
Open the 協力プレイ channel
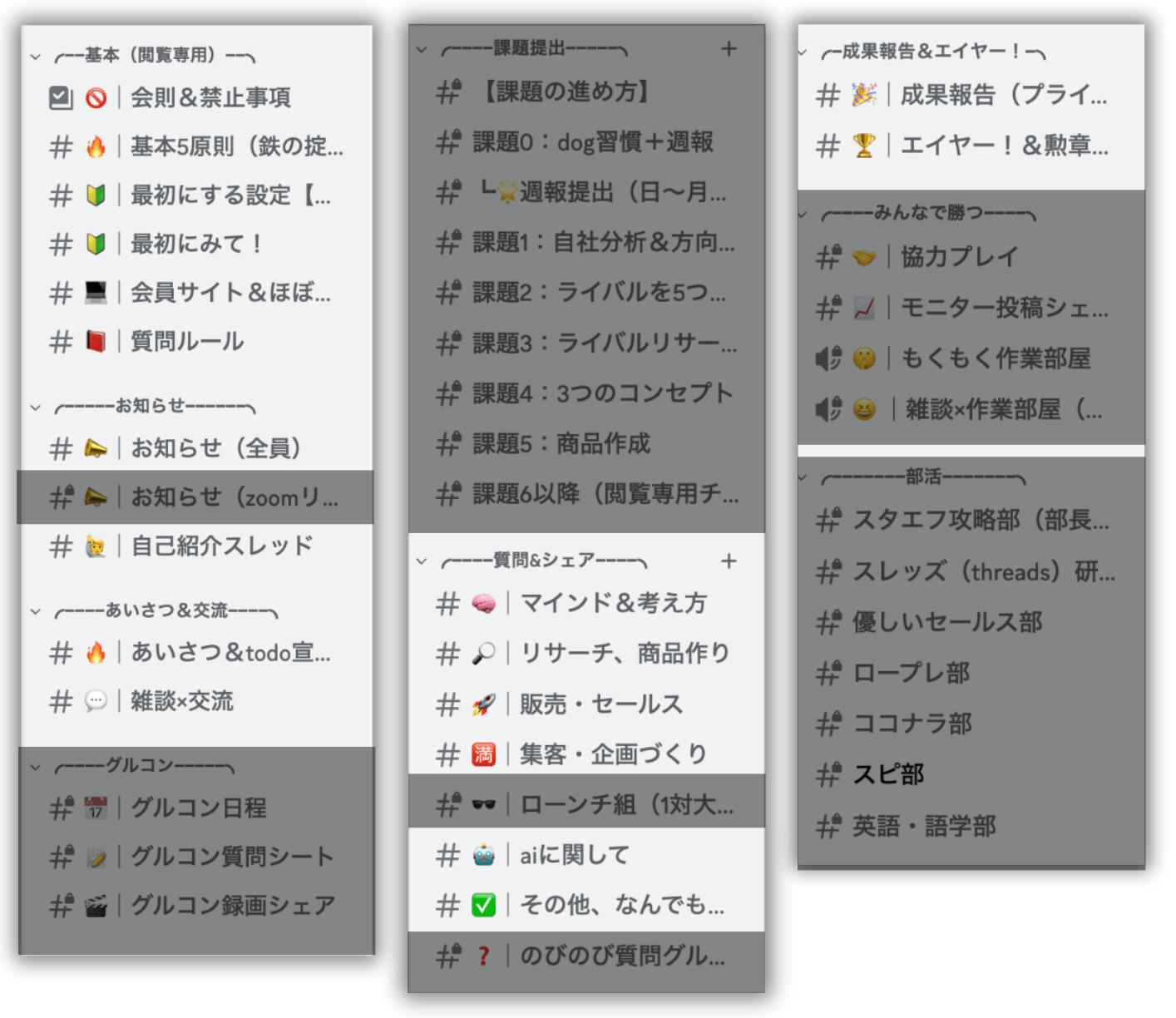tap(959, 257)
